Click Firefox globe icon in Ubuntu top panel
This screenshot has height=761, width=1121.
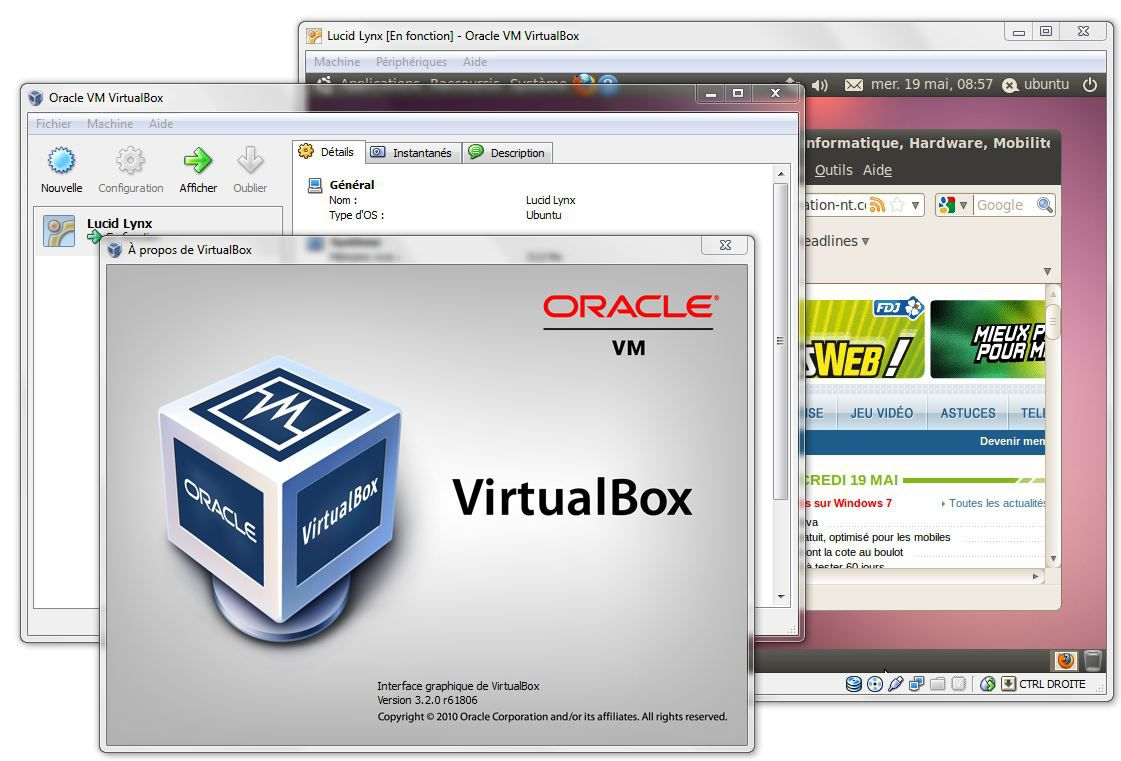583,84
